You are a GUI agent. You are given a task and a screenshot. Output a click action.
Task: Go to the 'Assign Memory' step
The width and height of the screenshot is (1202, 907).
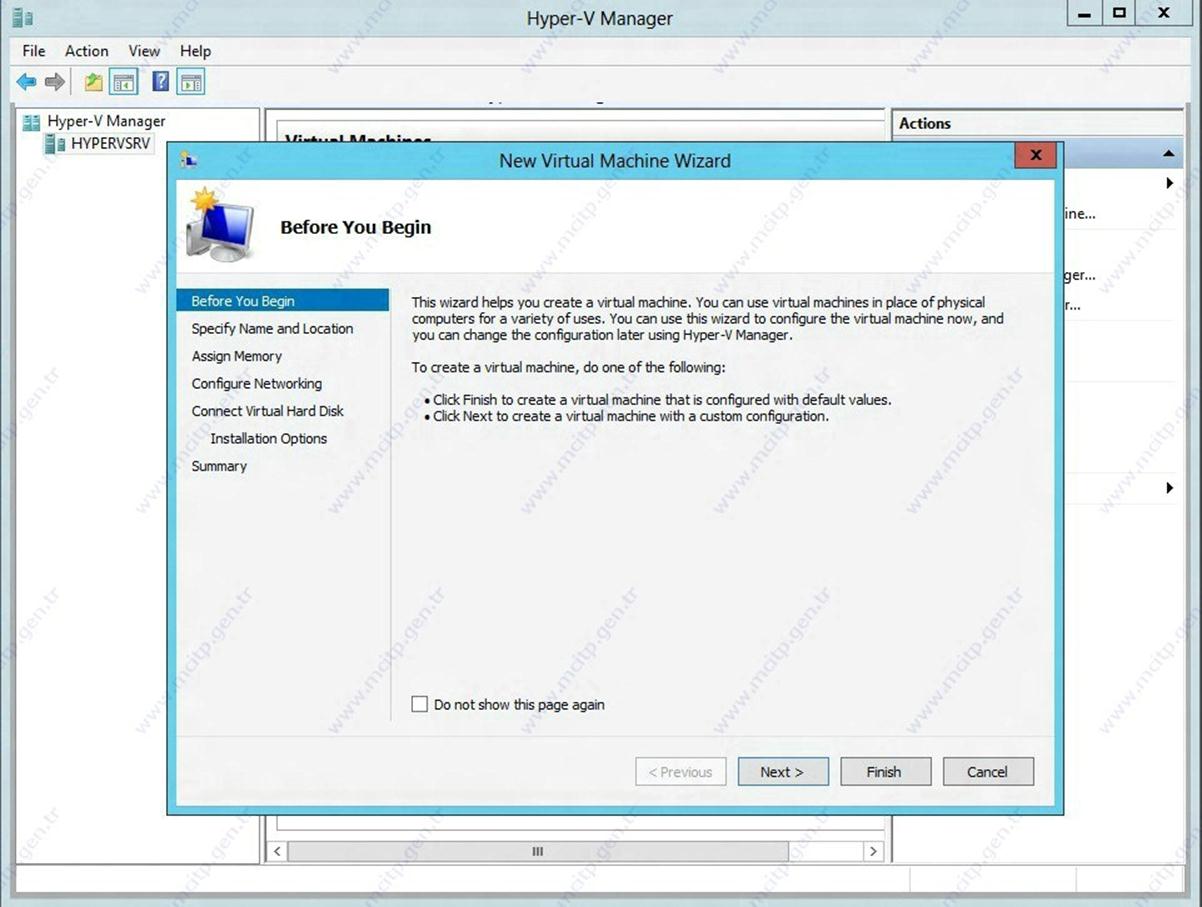pyautogui.click(x=237, y=356)
